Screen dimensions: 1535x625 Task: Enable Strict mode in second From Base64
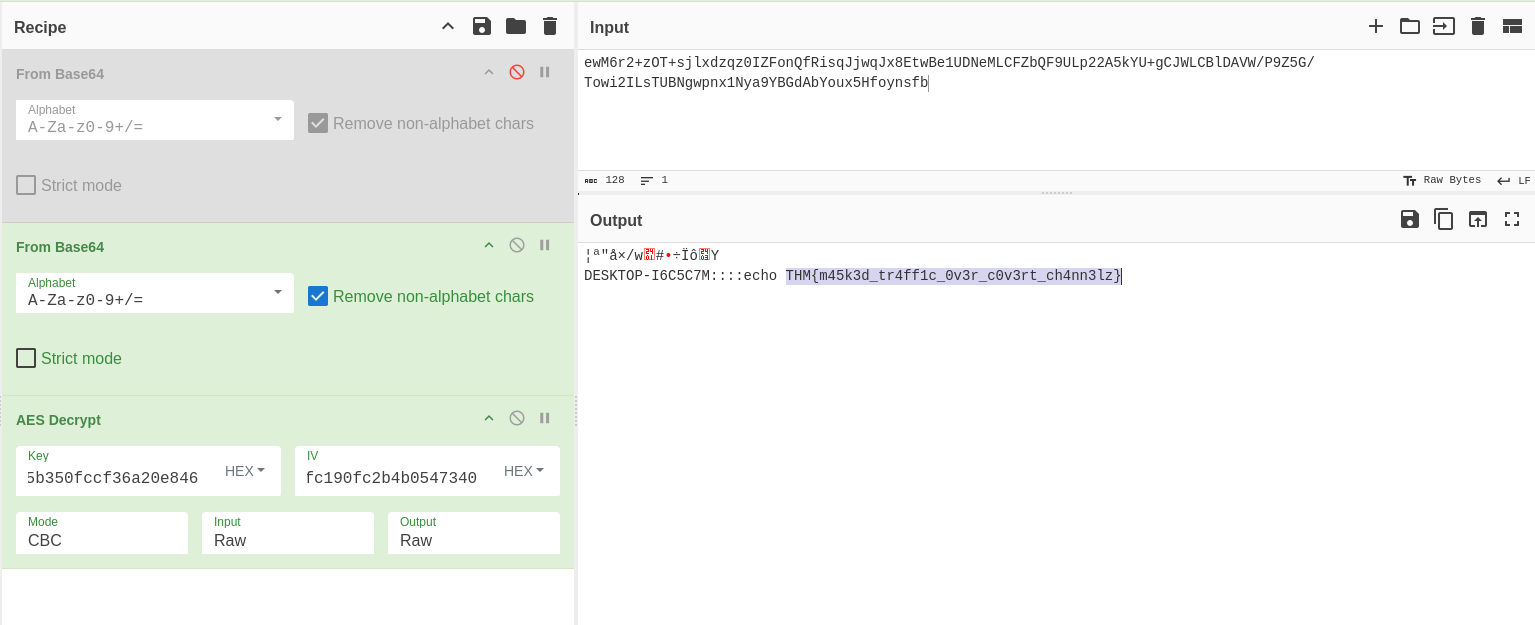coord(26,358)
